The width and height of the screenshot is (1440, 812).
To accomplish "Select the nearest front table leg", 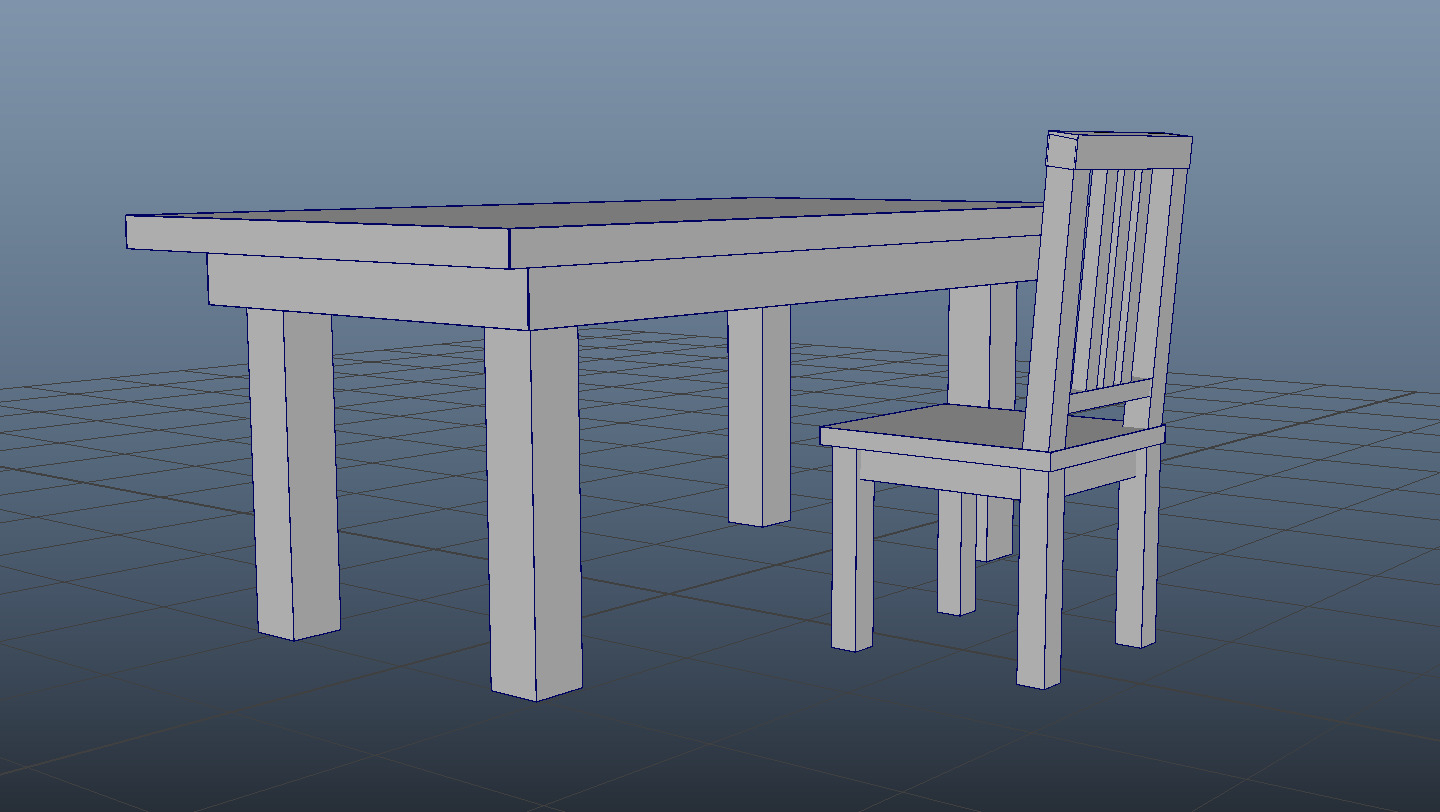I will [x=534, y=512].
